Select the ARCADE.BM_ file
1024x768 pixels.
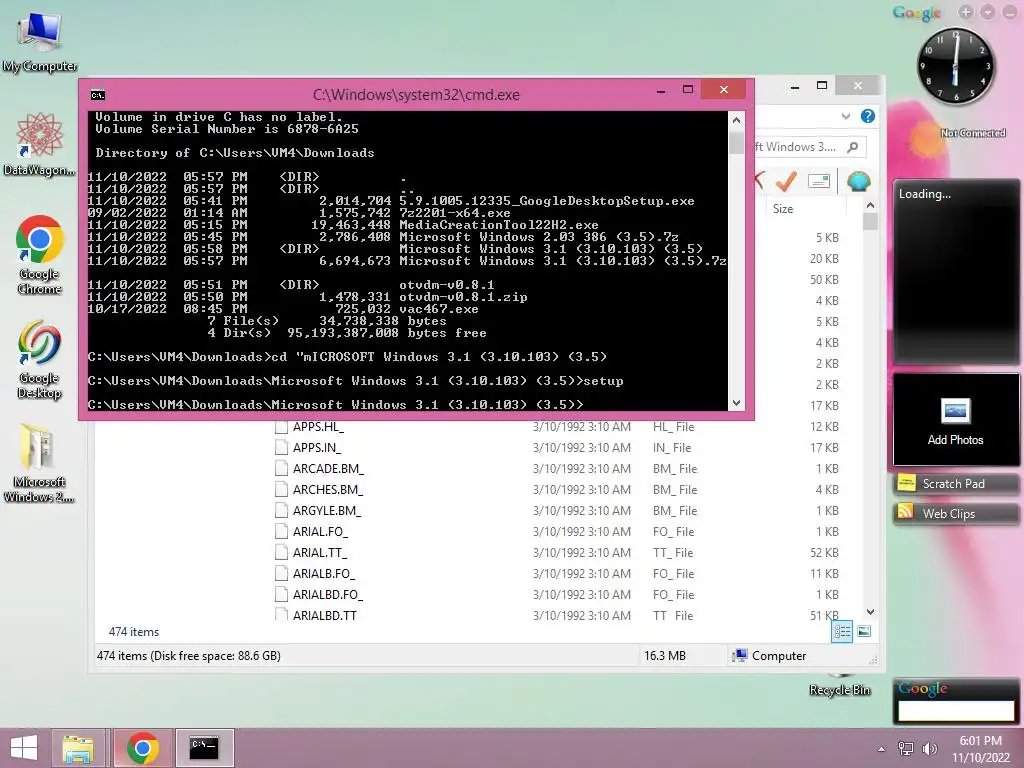click(x=328, y=468)
